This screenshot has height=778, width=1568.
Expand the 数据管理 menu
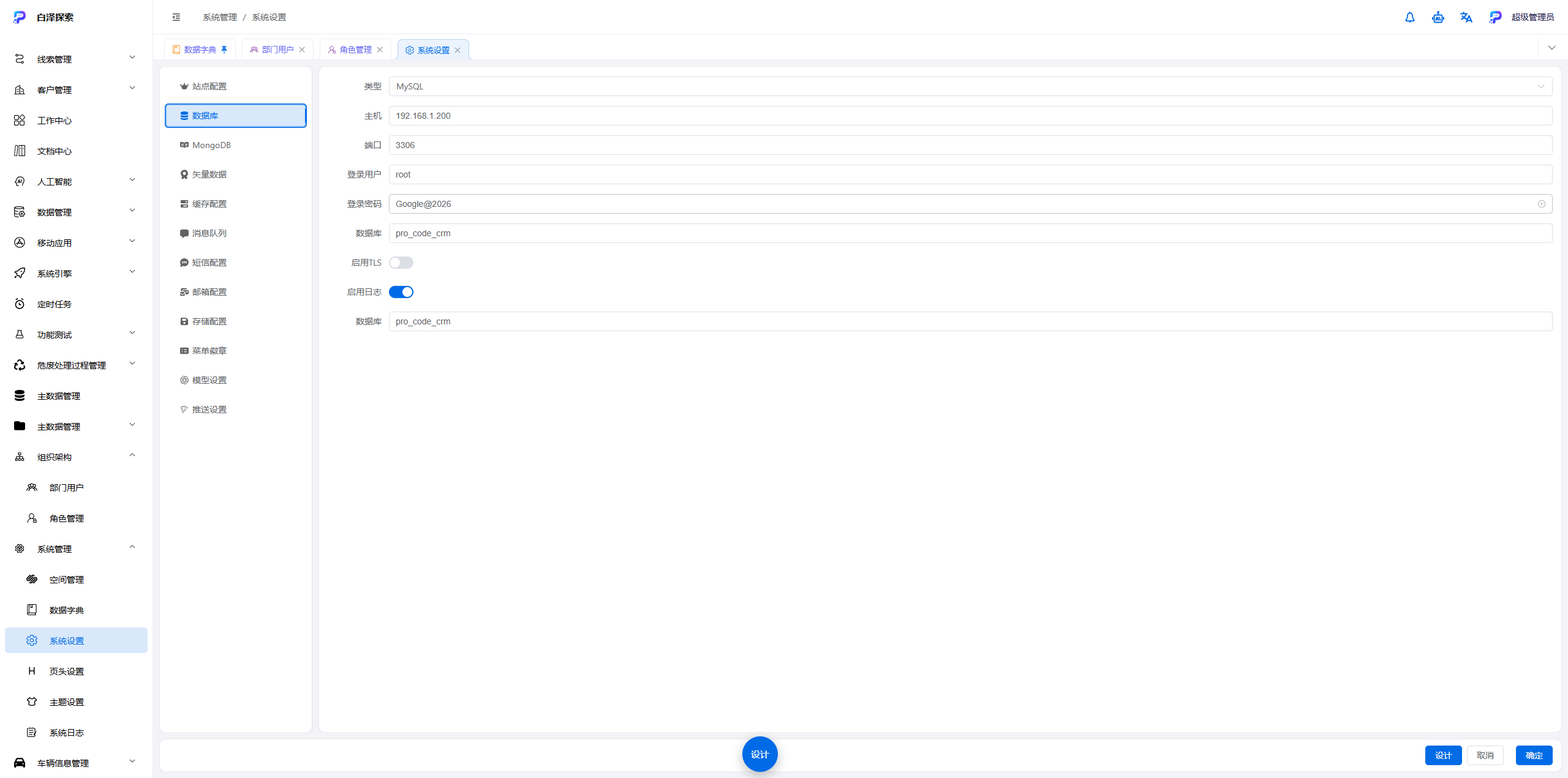pyautogui.click(x=76, y=212)
